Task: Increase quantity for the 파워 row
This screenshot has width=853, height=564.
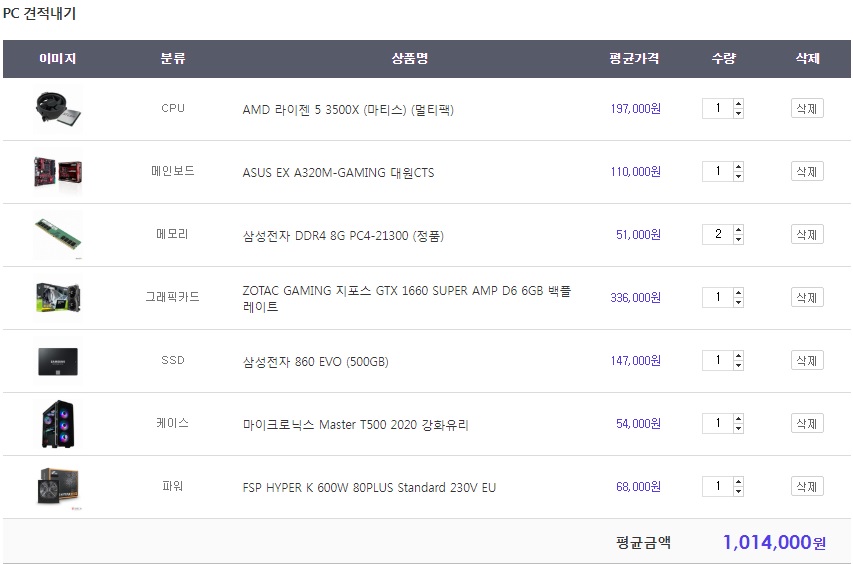Action: point(738,482)
